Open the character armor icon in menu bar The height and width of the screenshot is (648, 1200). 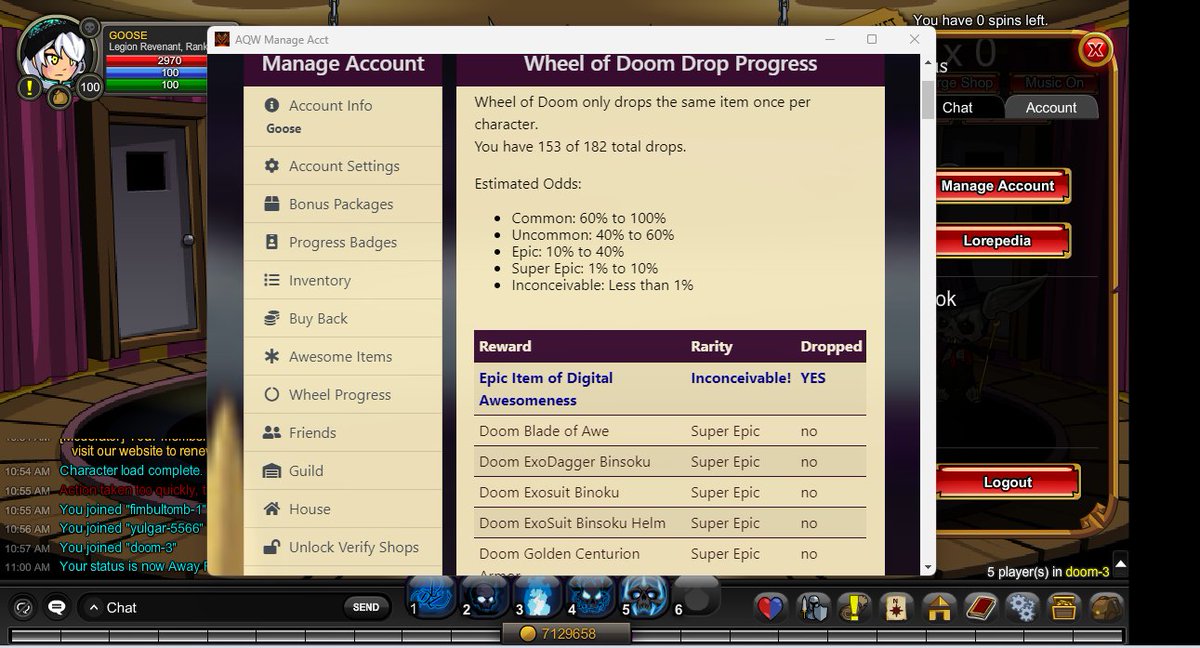pyautogui.click(x=813, y=607)
